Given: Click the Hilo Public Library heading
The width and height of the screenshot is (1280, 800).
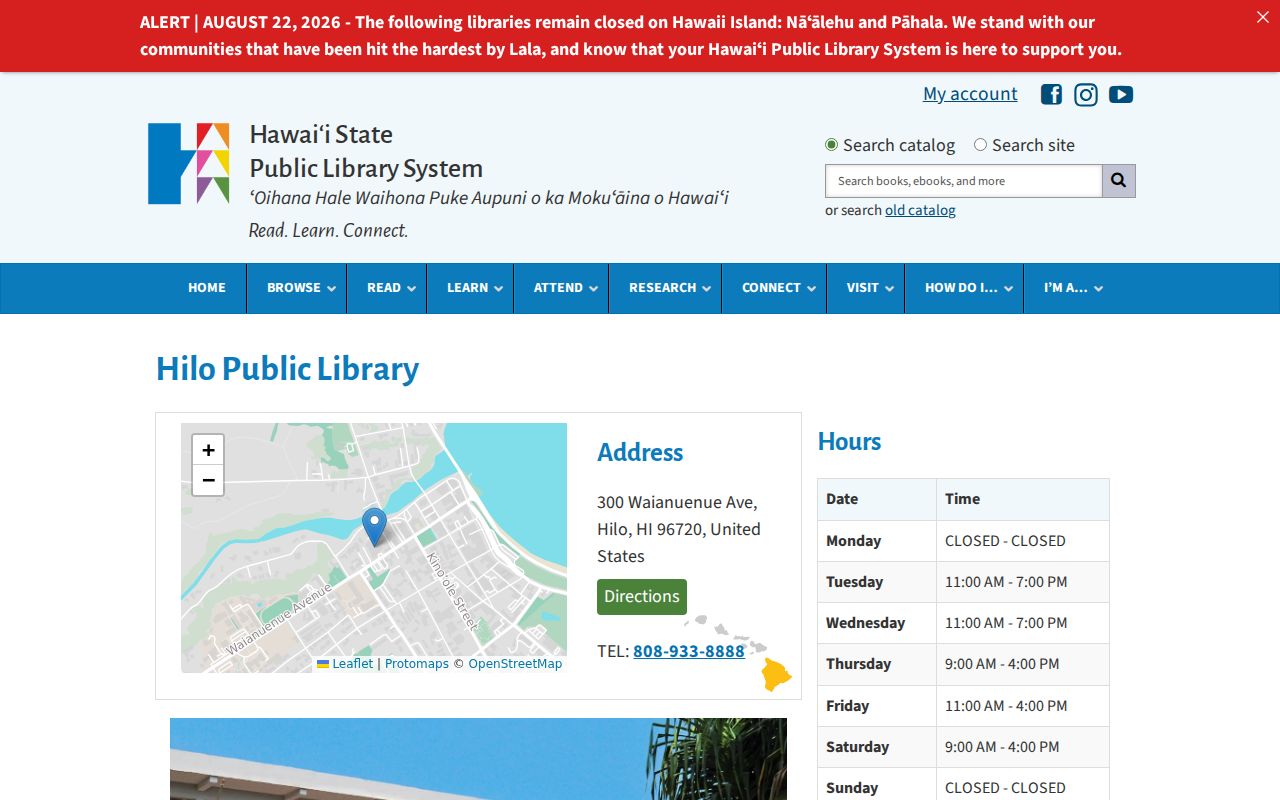Looking at the screenshot, I should click(287, 369).
